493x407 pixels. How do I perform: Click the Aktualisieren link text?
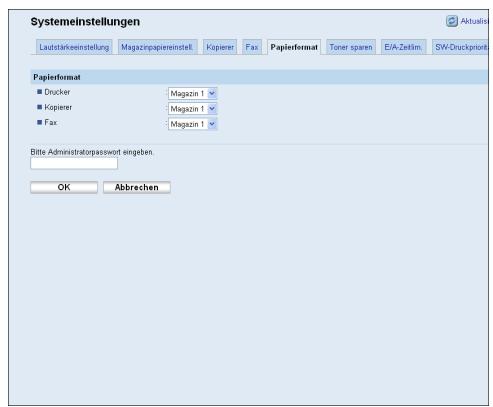[x=474, y=21]
